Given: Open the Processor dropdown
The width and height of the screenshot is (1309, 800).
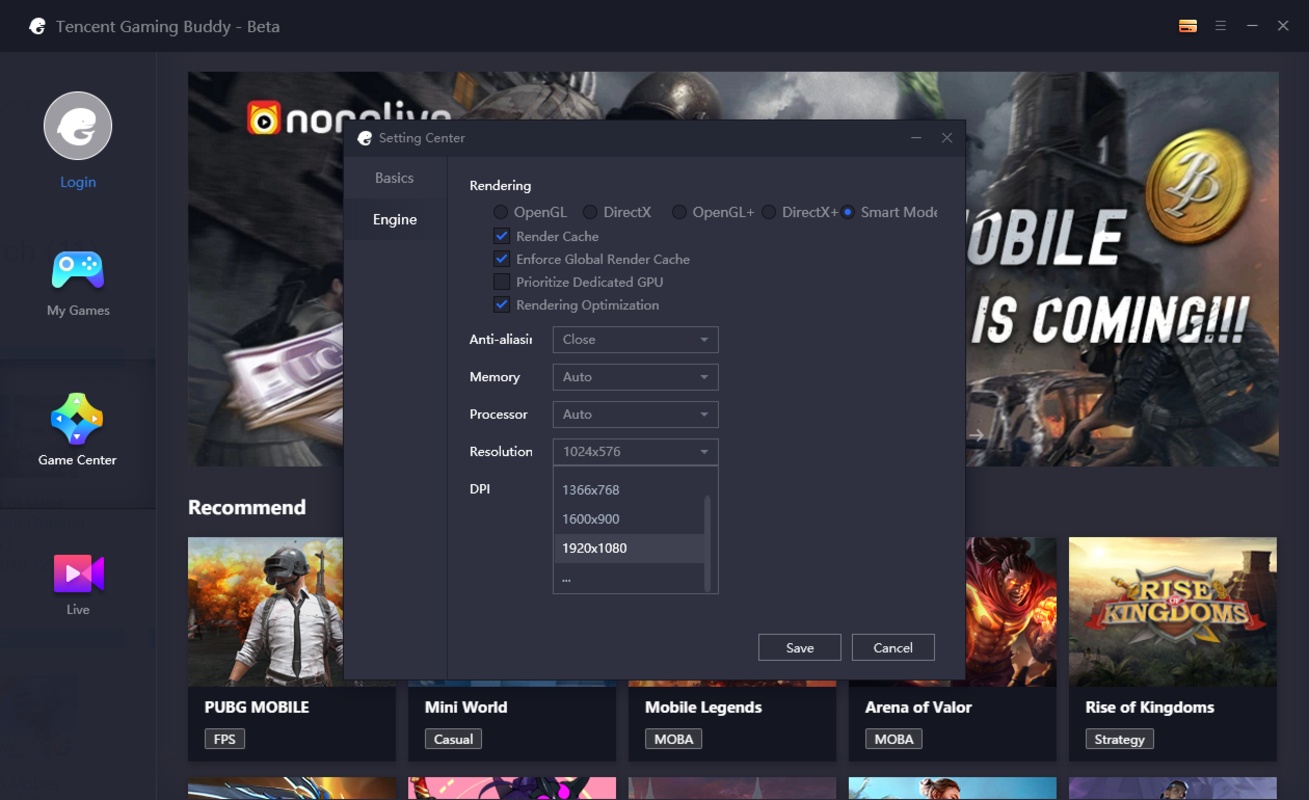Looking at the screenshot, I should (x=635, y=414).
